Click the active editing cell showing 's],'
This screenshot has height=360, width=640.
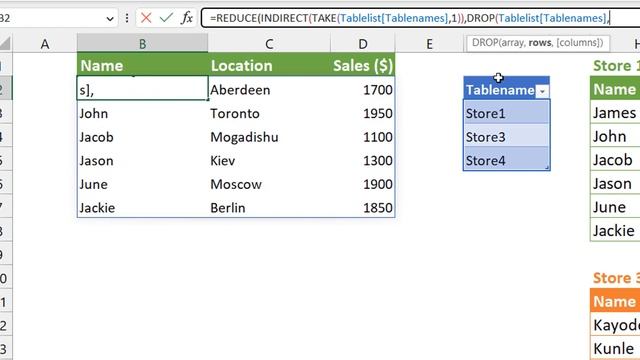click(x=142, y=88)
